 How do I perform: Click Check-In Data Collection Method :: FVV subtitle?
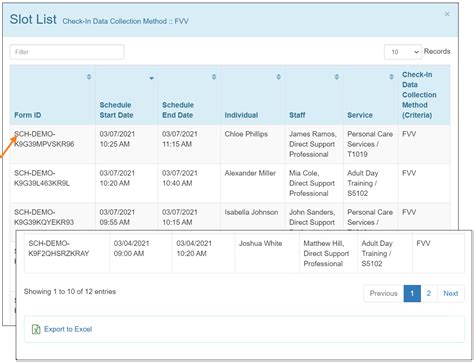(126, 21)
